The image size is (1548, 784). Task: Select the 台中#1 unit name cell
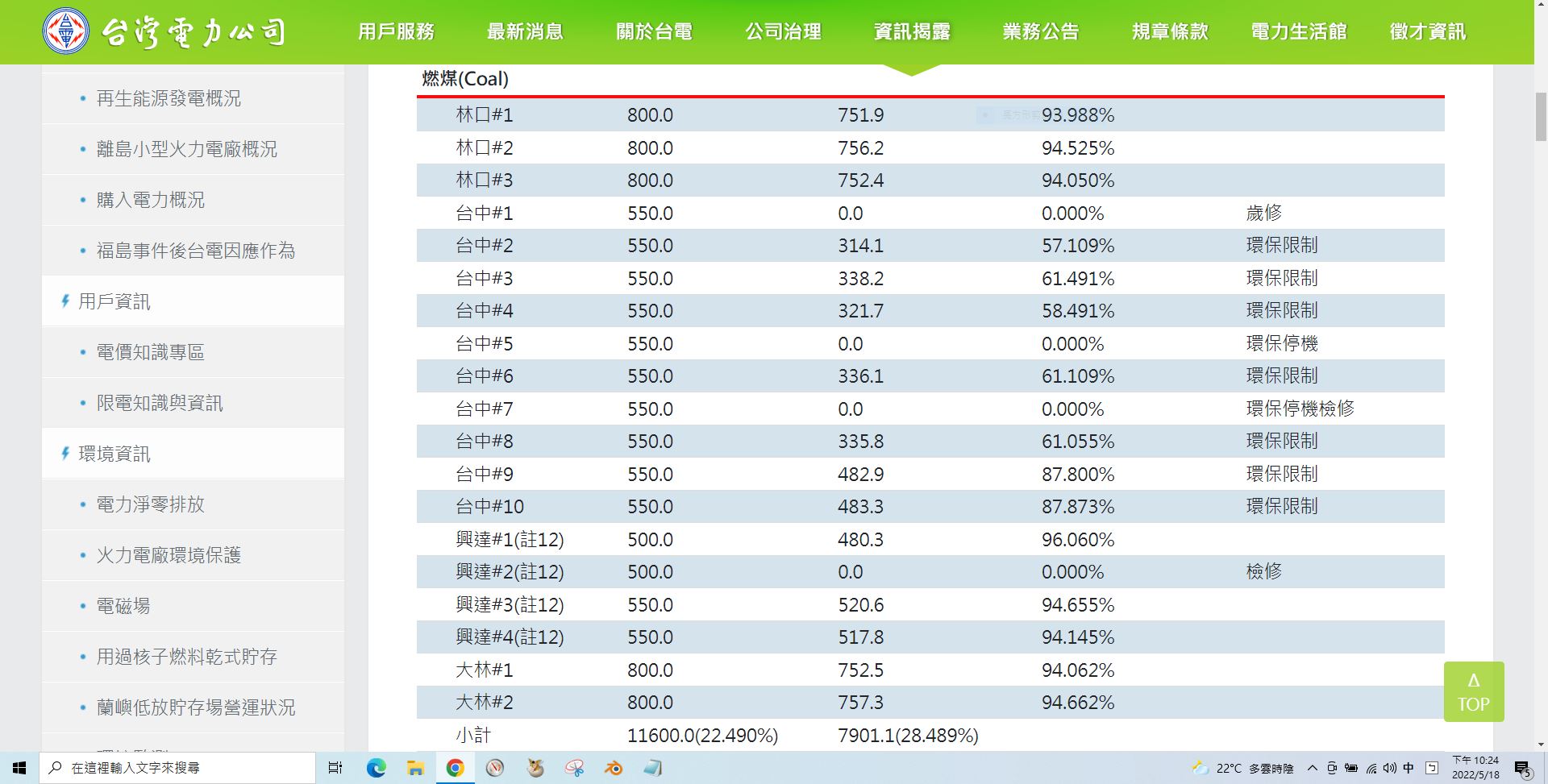(x=485, y=213)
